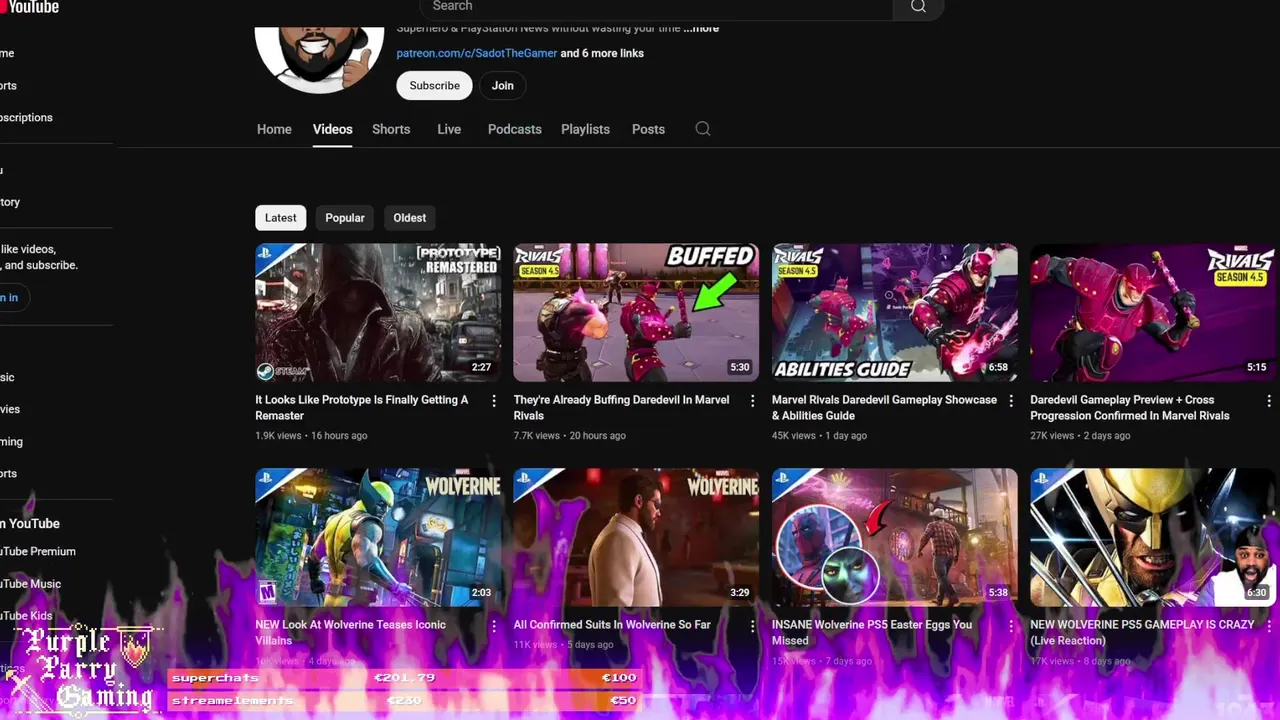
Task: Subscribe to the channel
Action: pyautogui.click(x=435, y=86)
